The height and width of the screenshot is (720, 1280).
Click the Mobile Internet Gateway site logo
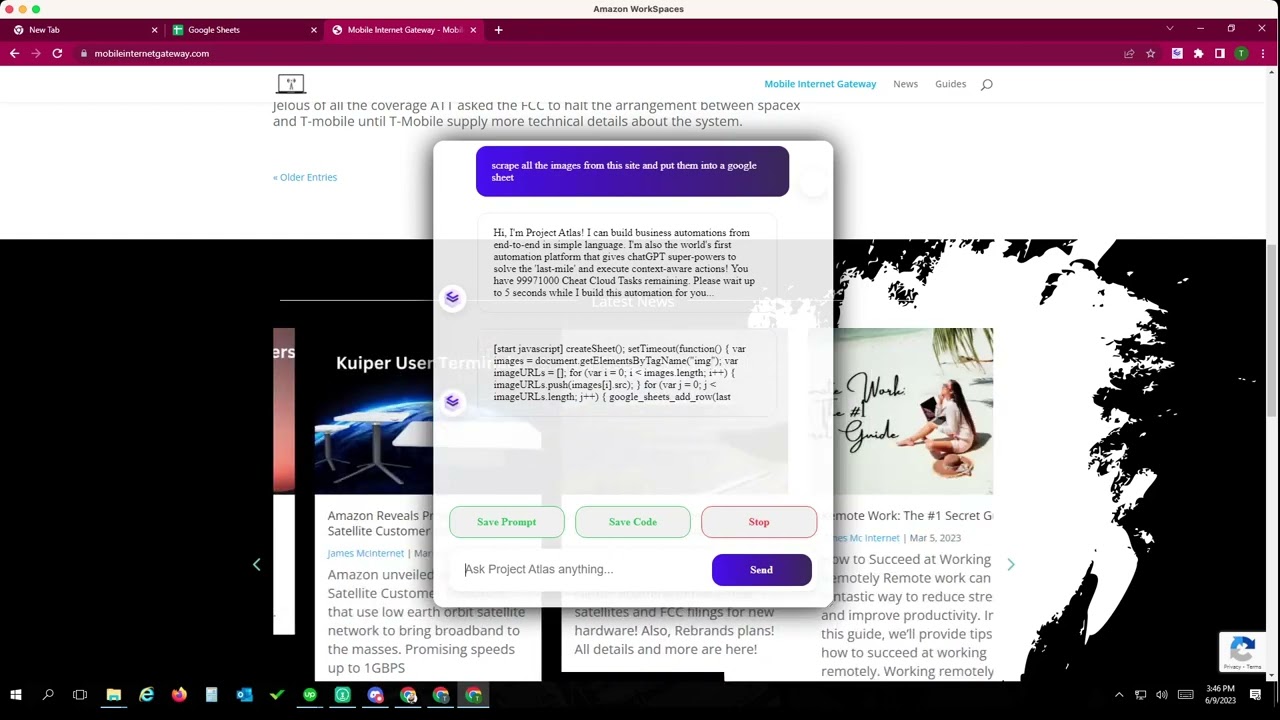tap(291, 84)
